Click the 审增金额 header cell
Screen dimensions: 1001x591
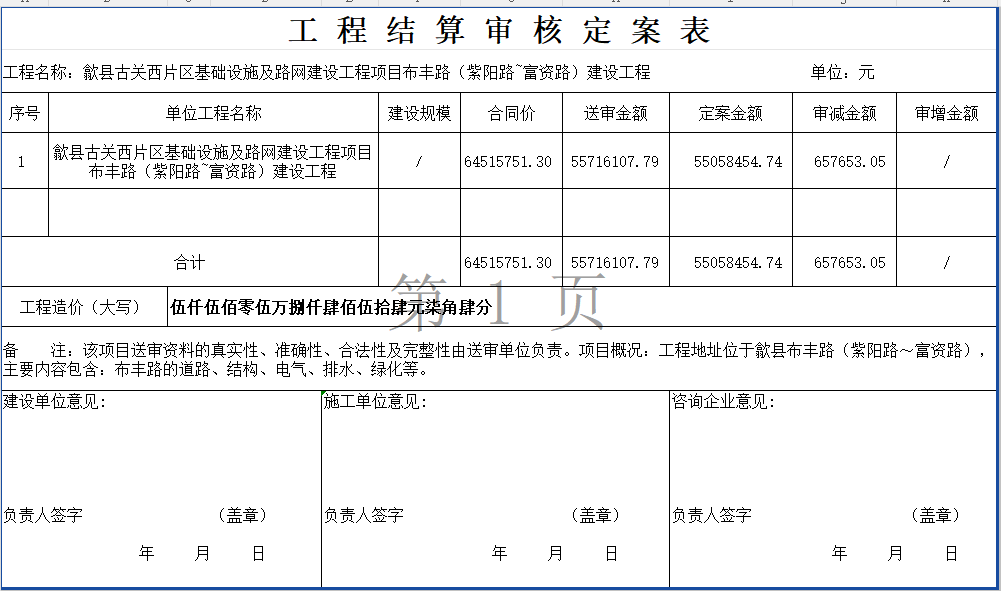click(x=946, y=114)
